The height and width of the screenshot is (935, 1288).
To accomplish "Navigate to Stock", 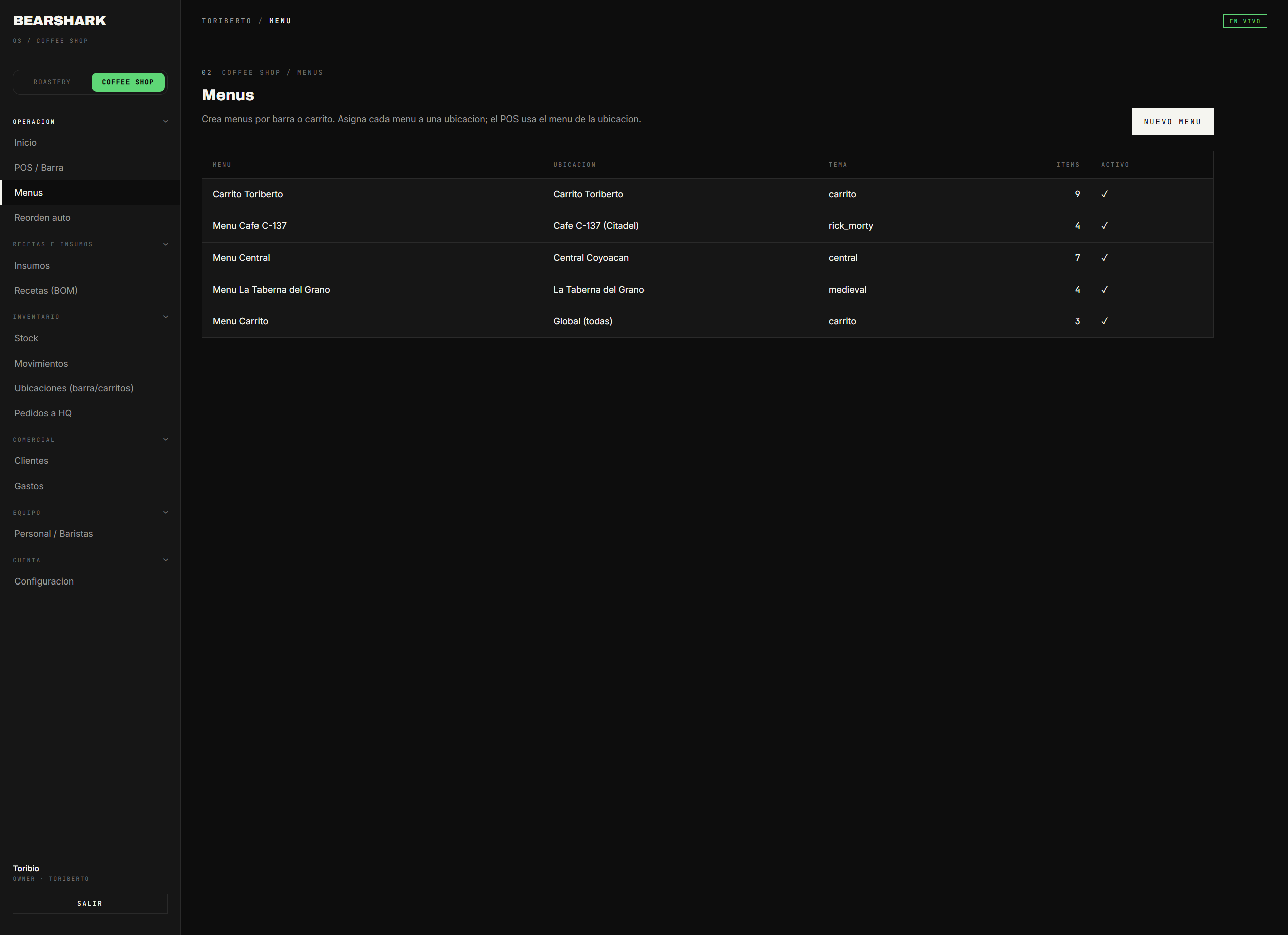I will [90, 338].
